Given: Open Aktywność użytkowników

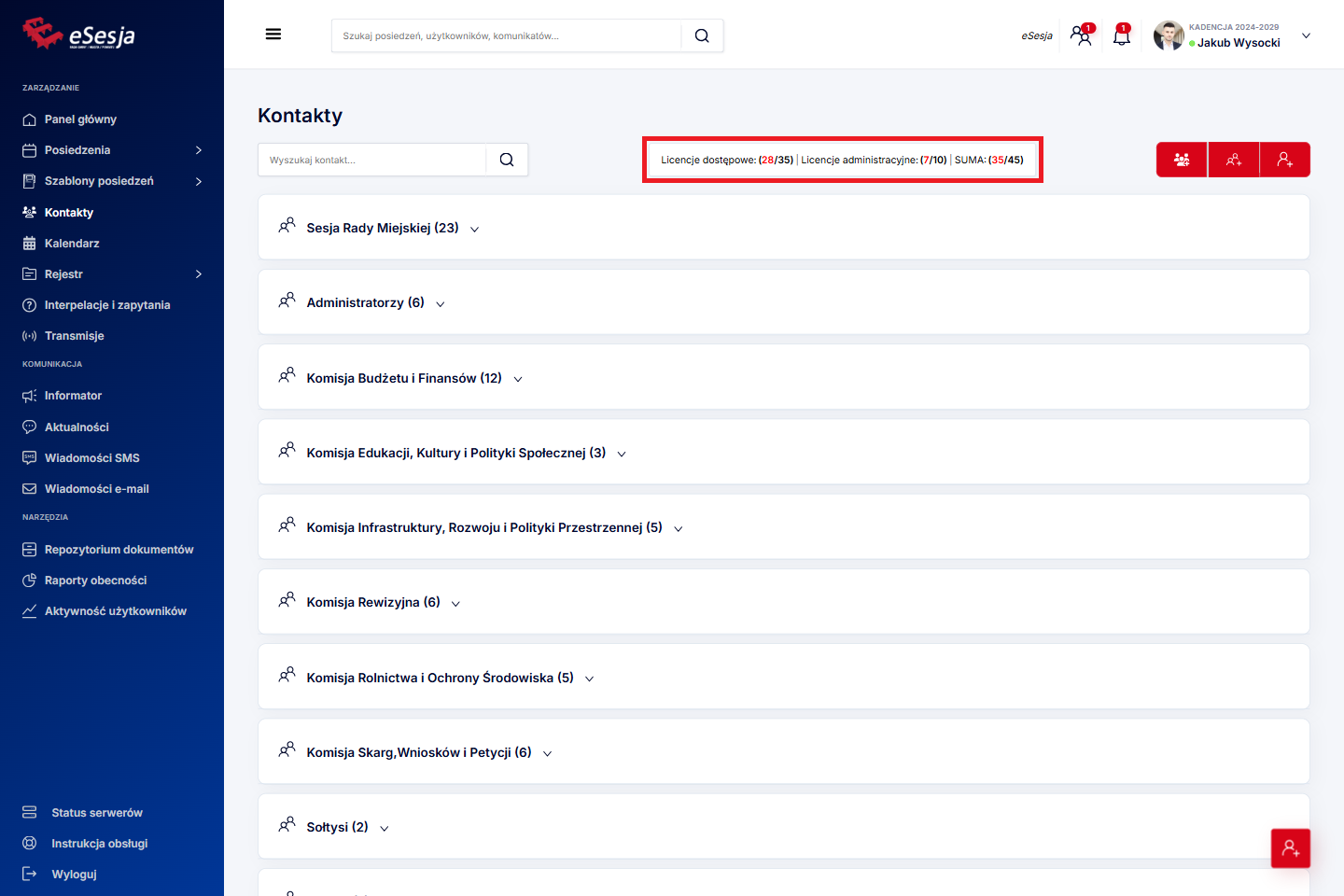Looking at the screenshot, I should pos(116,611).
